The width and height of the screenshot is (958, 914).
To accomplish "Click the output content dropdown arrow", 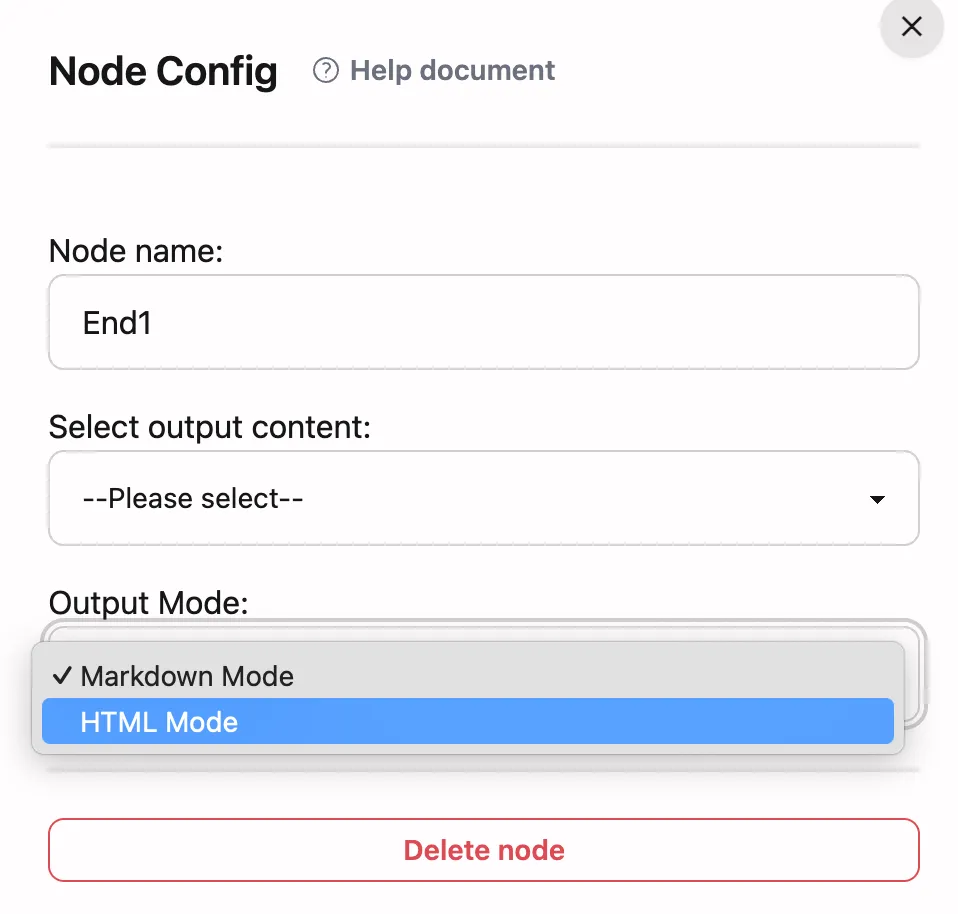I will pos(877,499).
